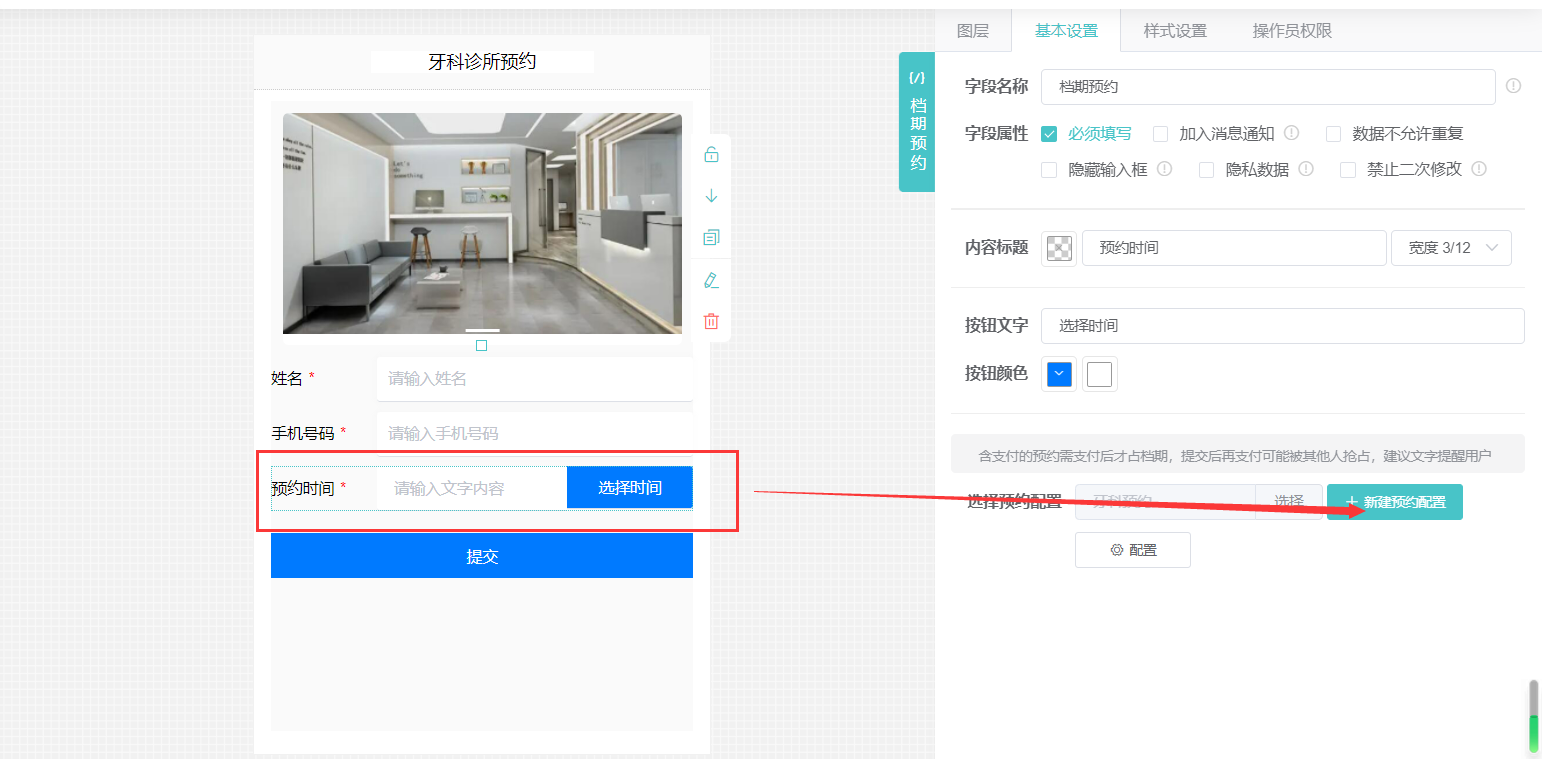Open the blue button color dropdown

pos(1059,374)
